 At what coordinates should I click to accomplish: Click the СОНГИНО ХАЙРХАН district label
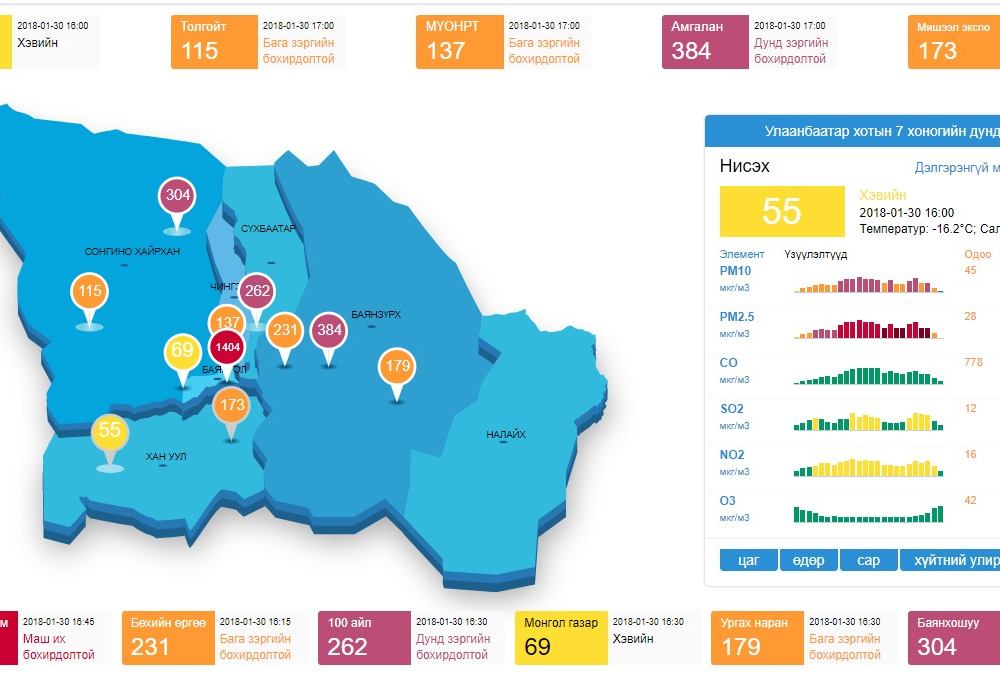coord(132,251)
